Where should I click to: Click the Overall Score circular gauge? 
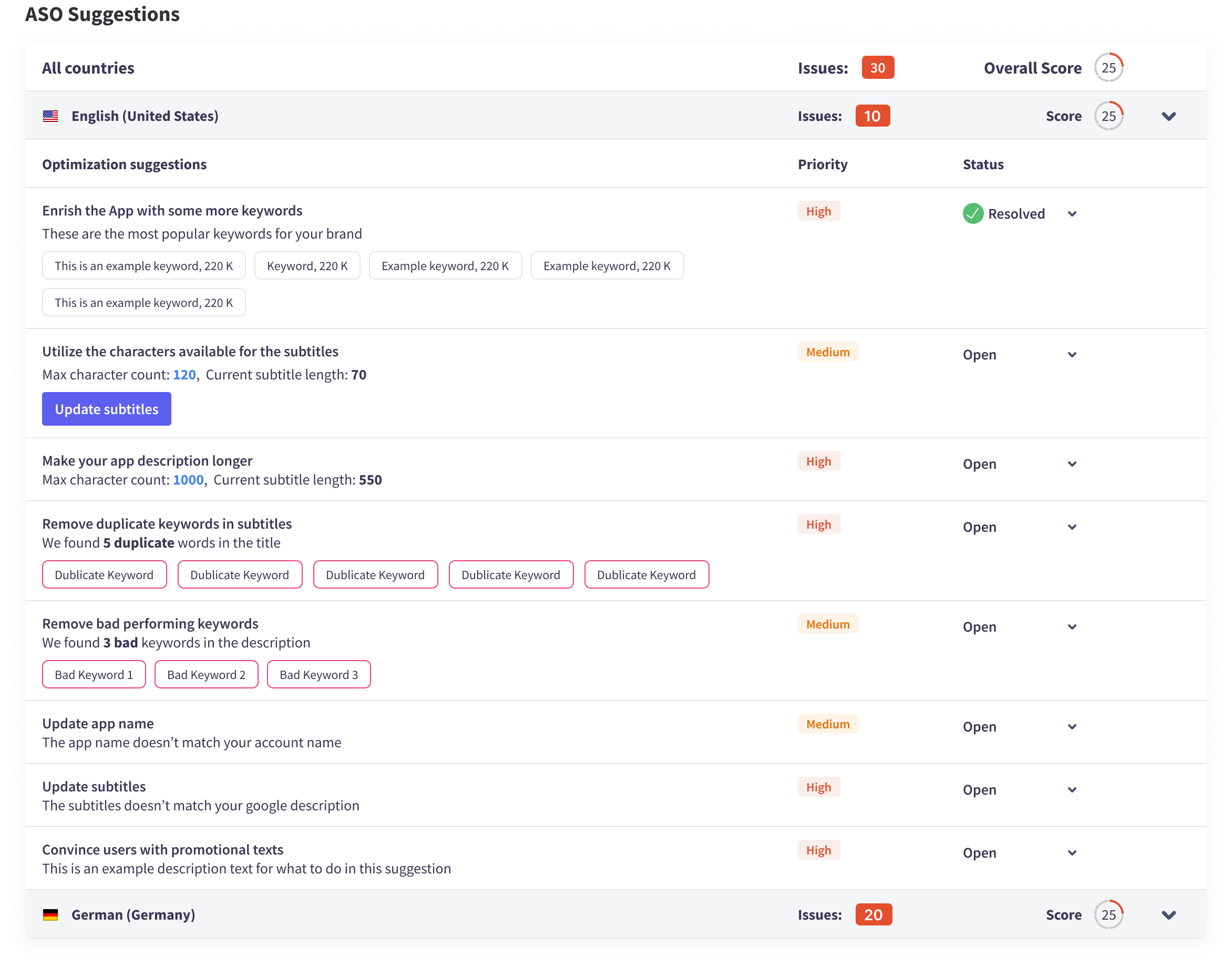click(x=1108, y=68)
